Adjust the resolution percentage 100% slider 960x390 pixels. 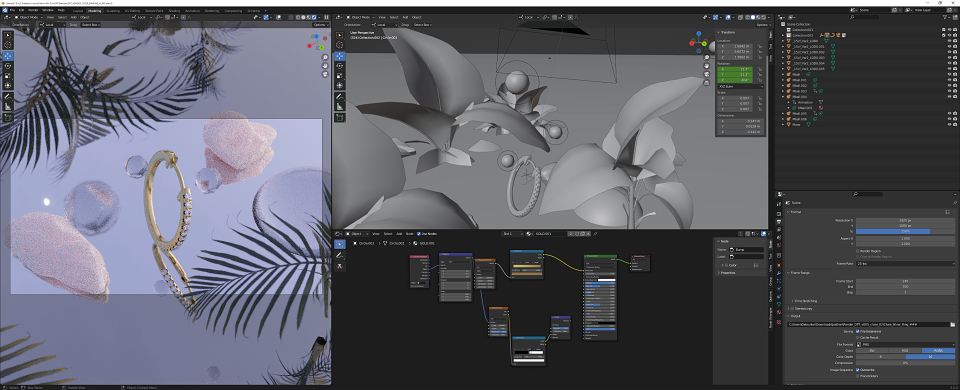point(906,231)
